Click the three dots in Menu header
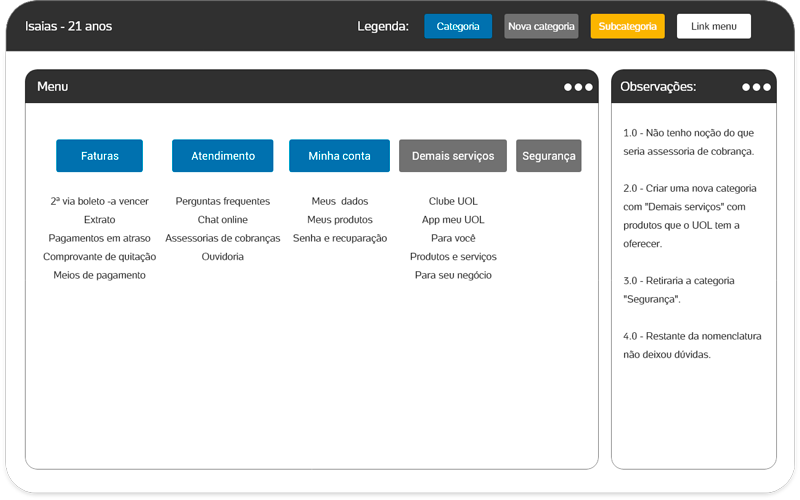 click(x=578, y=87)
